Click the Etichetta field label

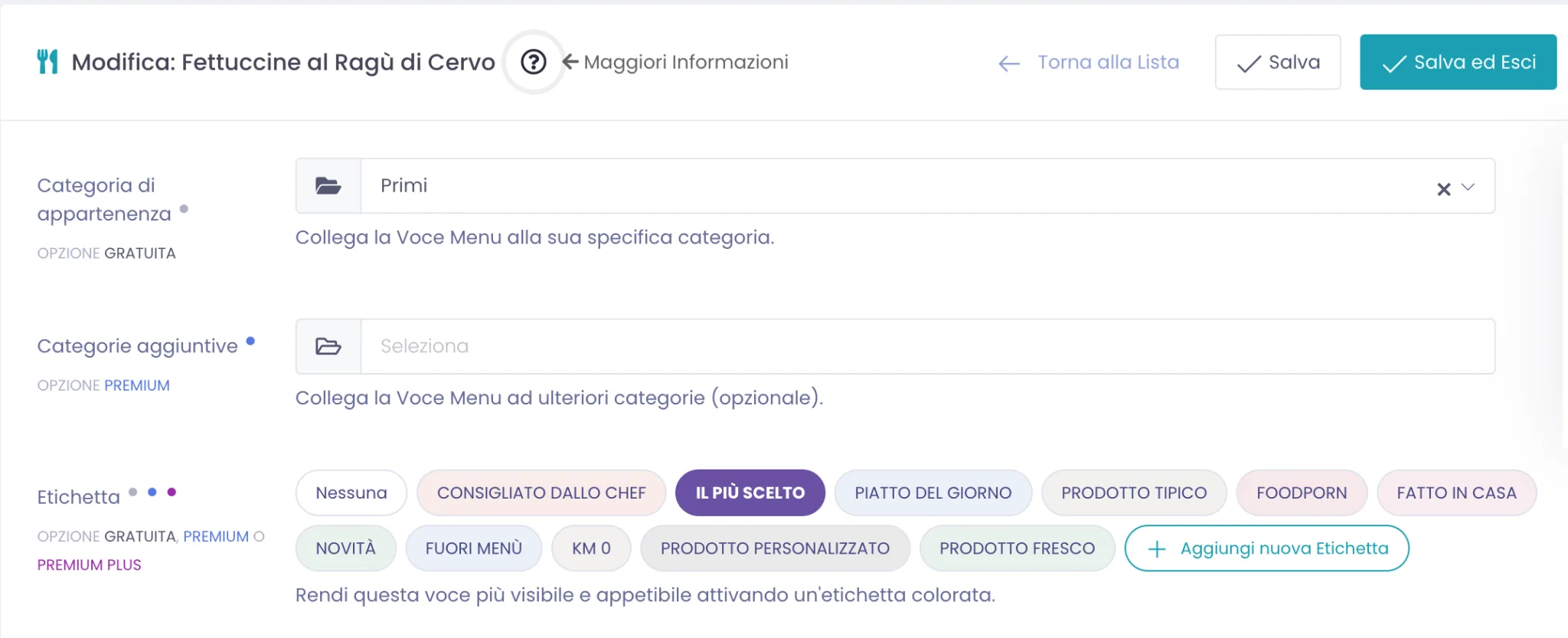click(79, 497)
